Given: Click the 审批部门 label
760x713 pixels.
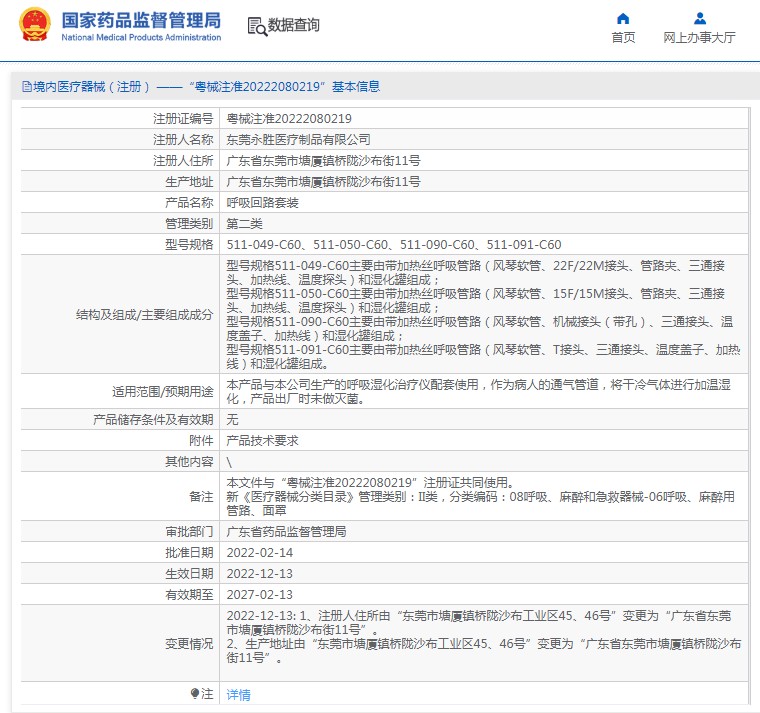Looking at the screenshot, I should pos(189,532).
